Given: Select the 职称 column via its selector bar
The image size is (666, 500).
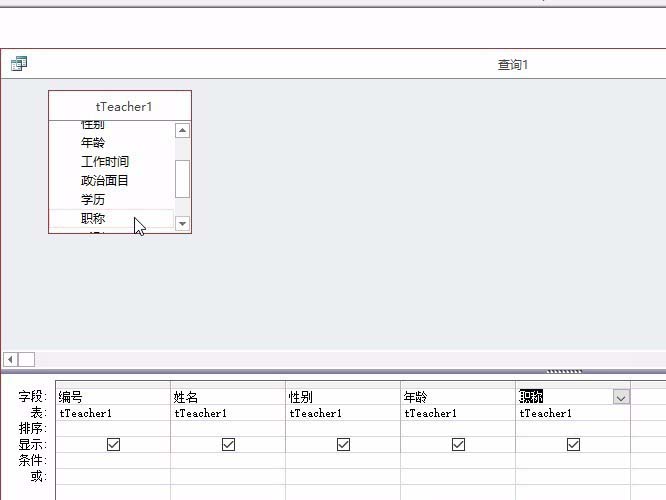Looking at the screenshot, I should point(573,384).
